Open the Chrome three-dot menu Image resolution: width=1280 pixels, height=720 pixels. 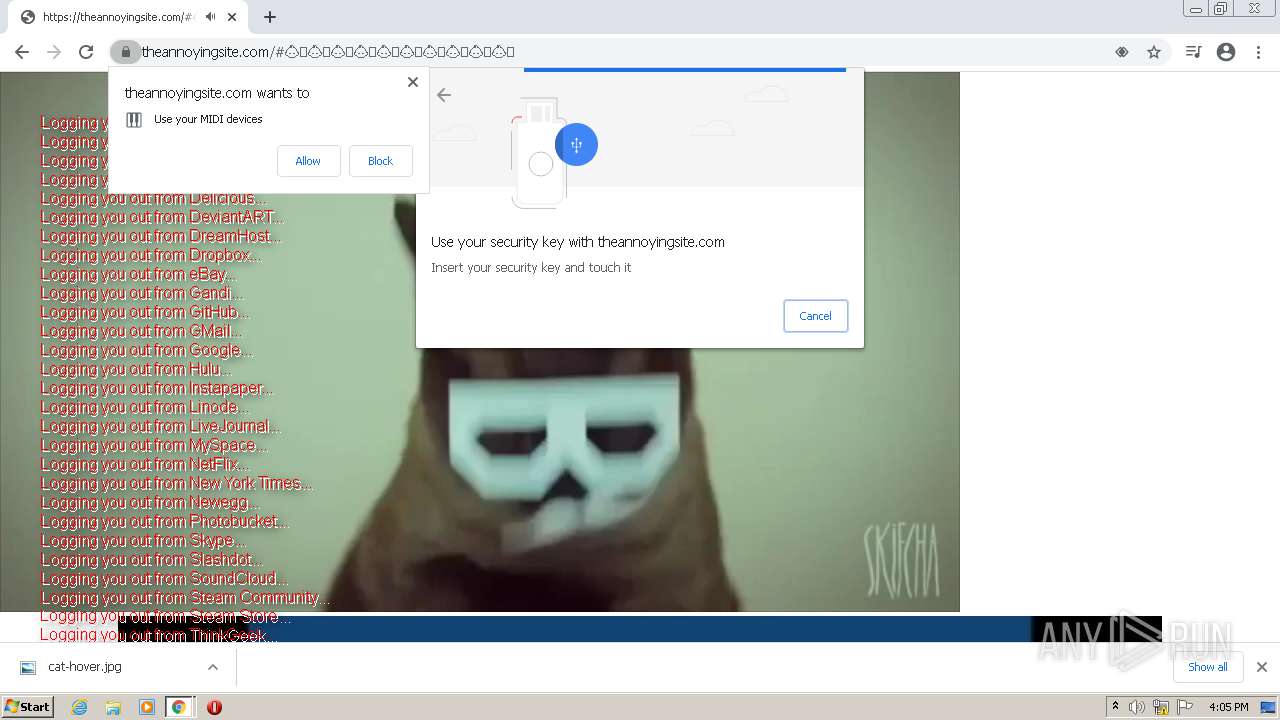[1258, 52]
